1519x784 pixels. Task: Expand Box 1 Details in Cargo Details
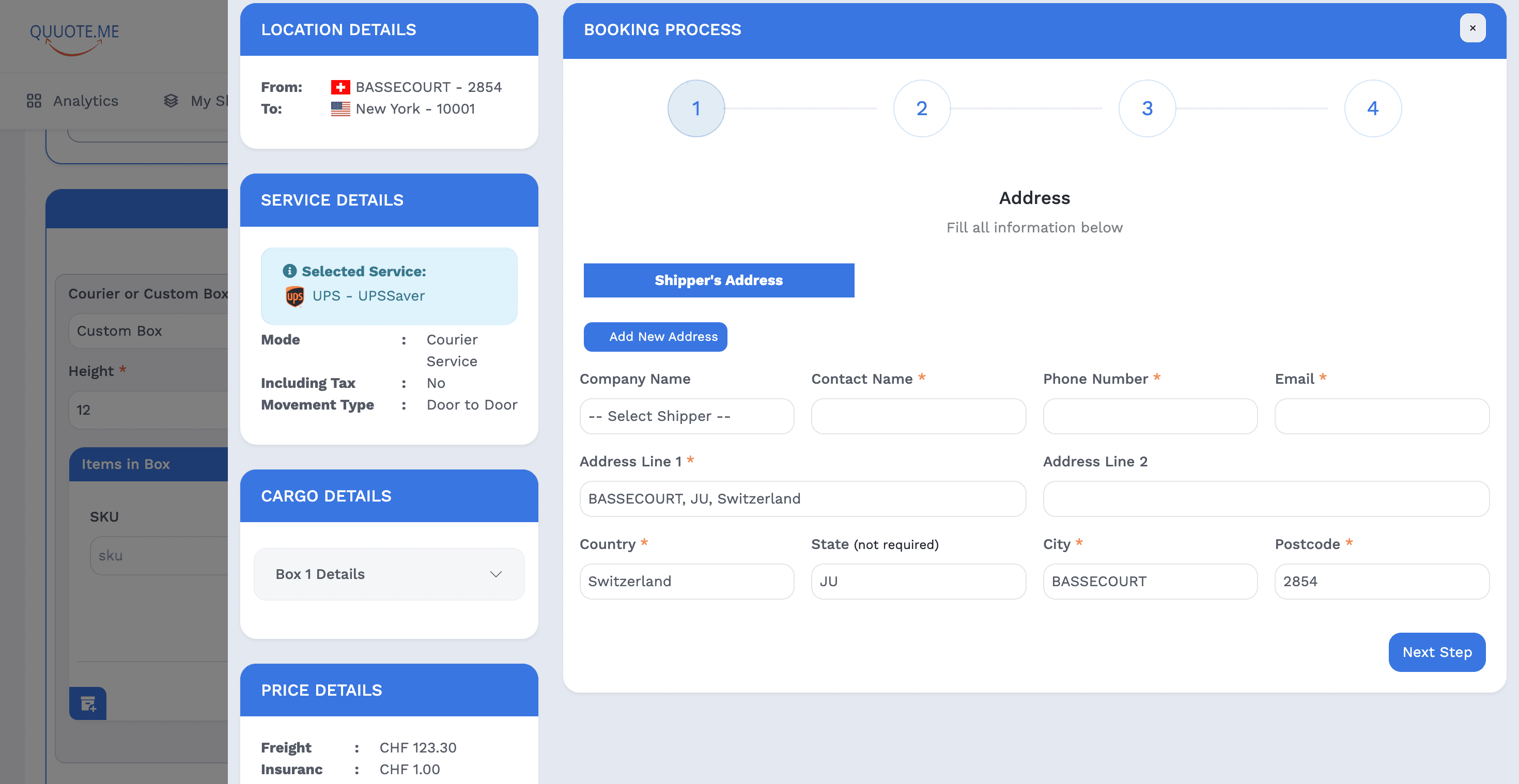[x=389, y=574]
